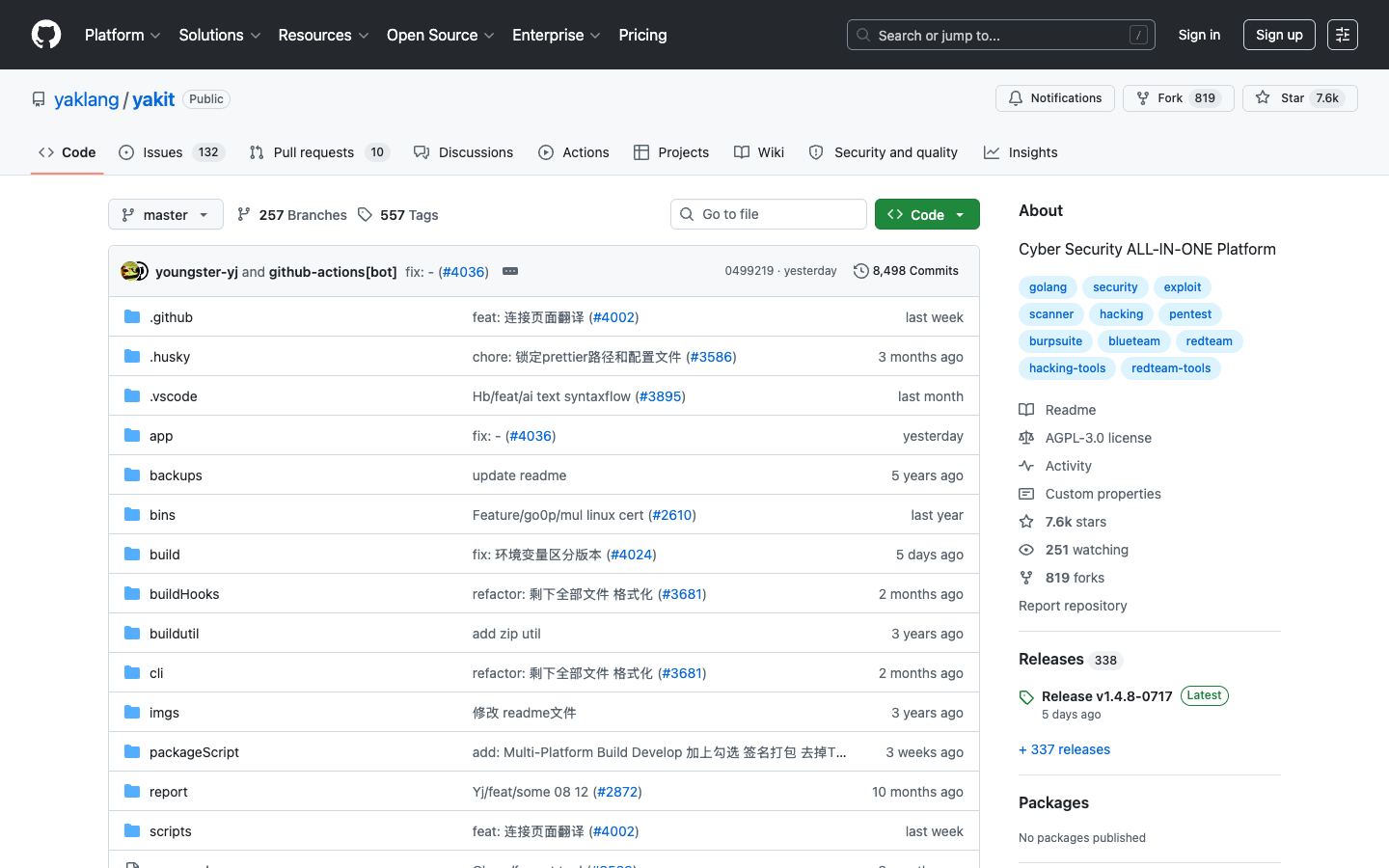The height and width of the screenshot is (868, 1389).
Task: Open the yakit repository name link
Action: click(153, 99)
